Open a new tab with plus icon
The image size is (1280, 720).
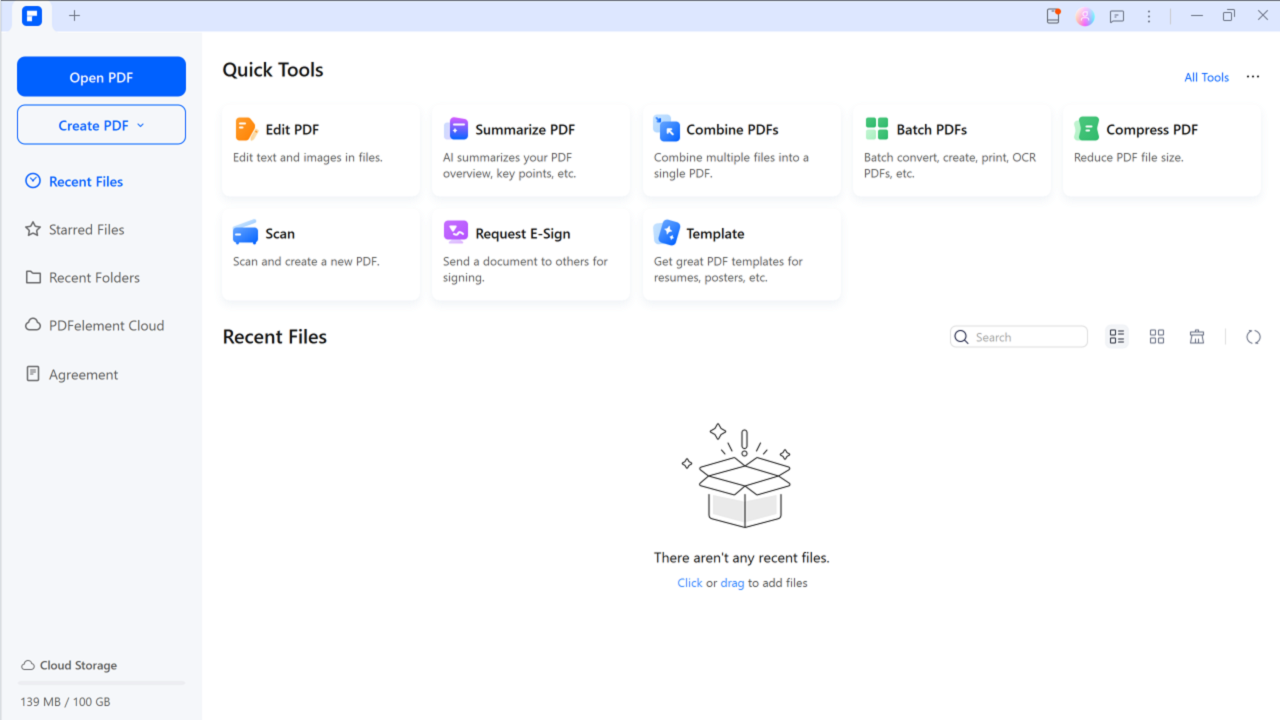tap(74, 15)
